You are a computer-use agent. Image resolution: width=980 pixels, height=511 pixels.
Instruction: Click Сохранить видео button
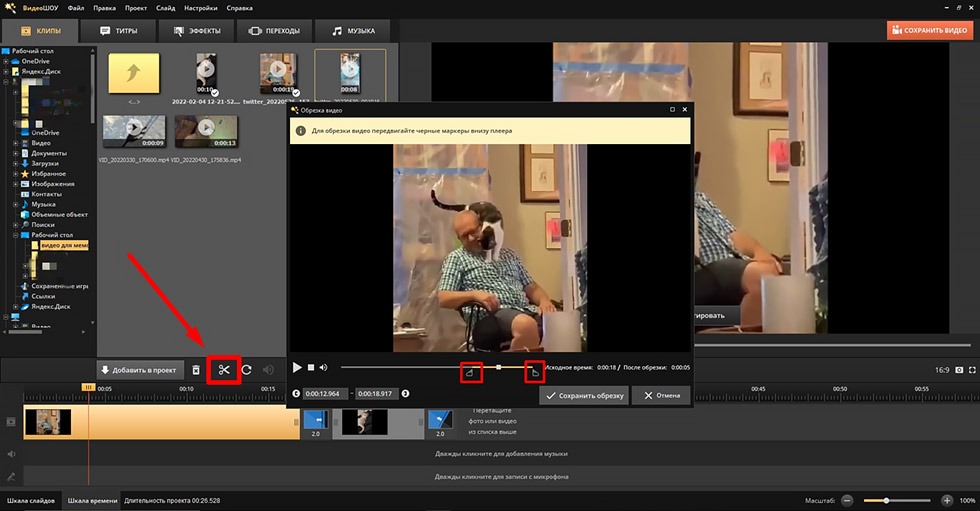(x=930, y=30)
